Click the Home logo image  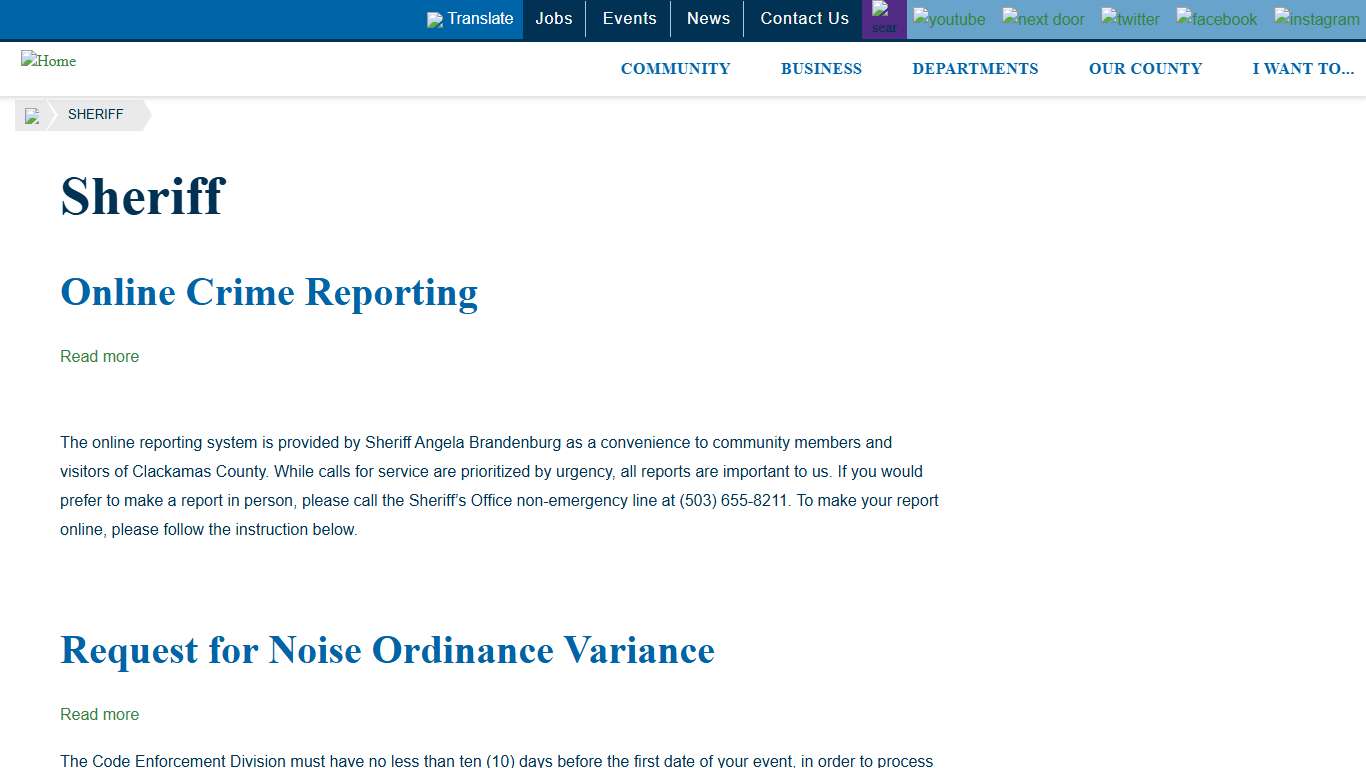(x=48, y=61)
